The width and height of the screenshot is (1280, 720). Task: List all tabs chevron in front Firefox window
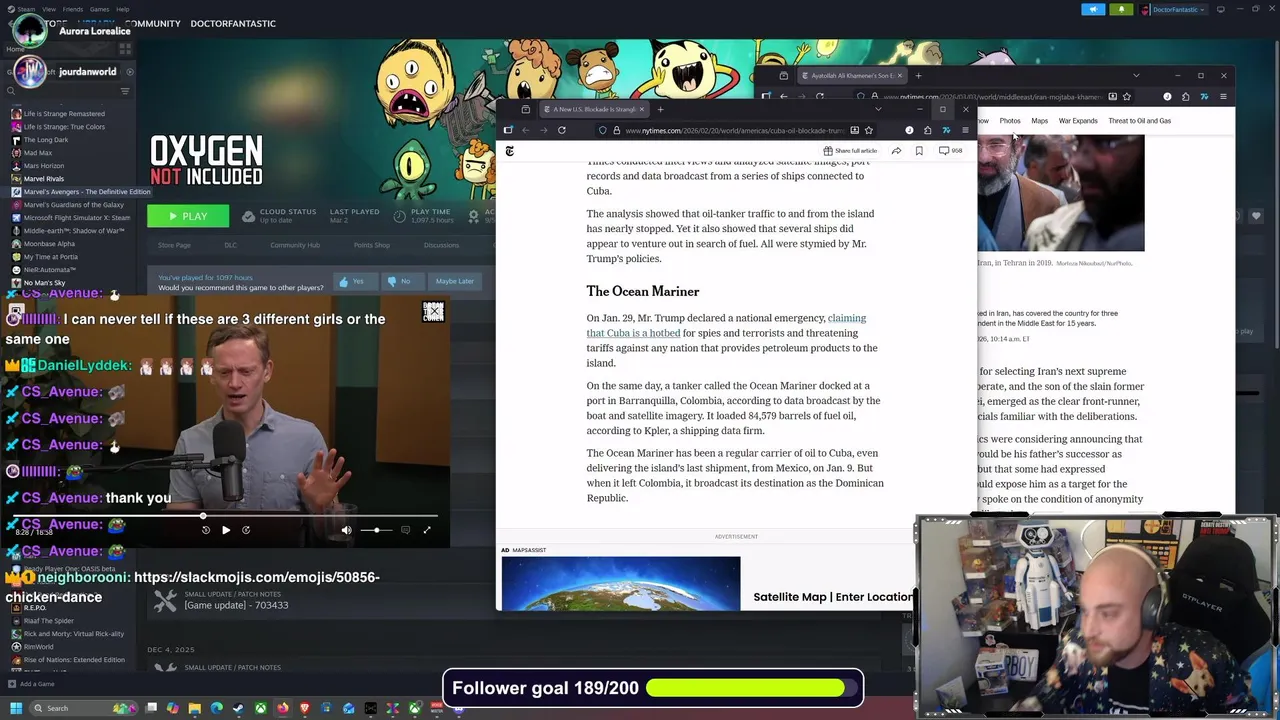(878, 109)
